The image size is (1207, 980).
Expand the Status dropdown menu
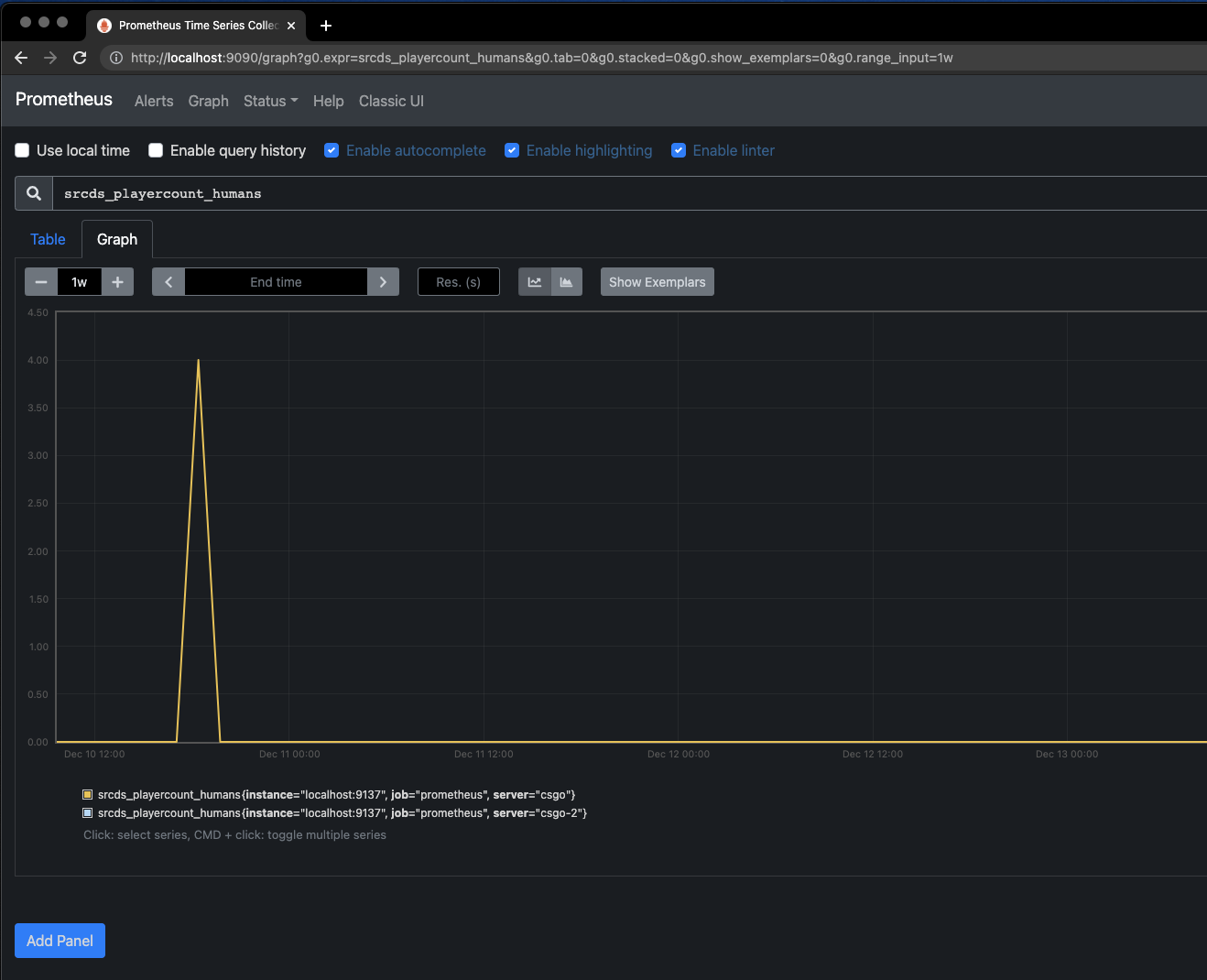pos(271,101)
